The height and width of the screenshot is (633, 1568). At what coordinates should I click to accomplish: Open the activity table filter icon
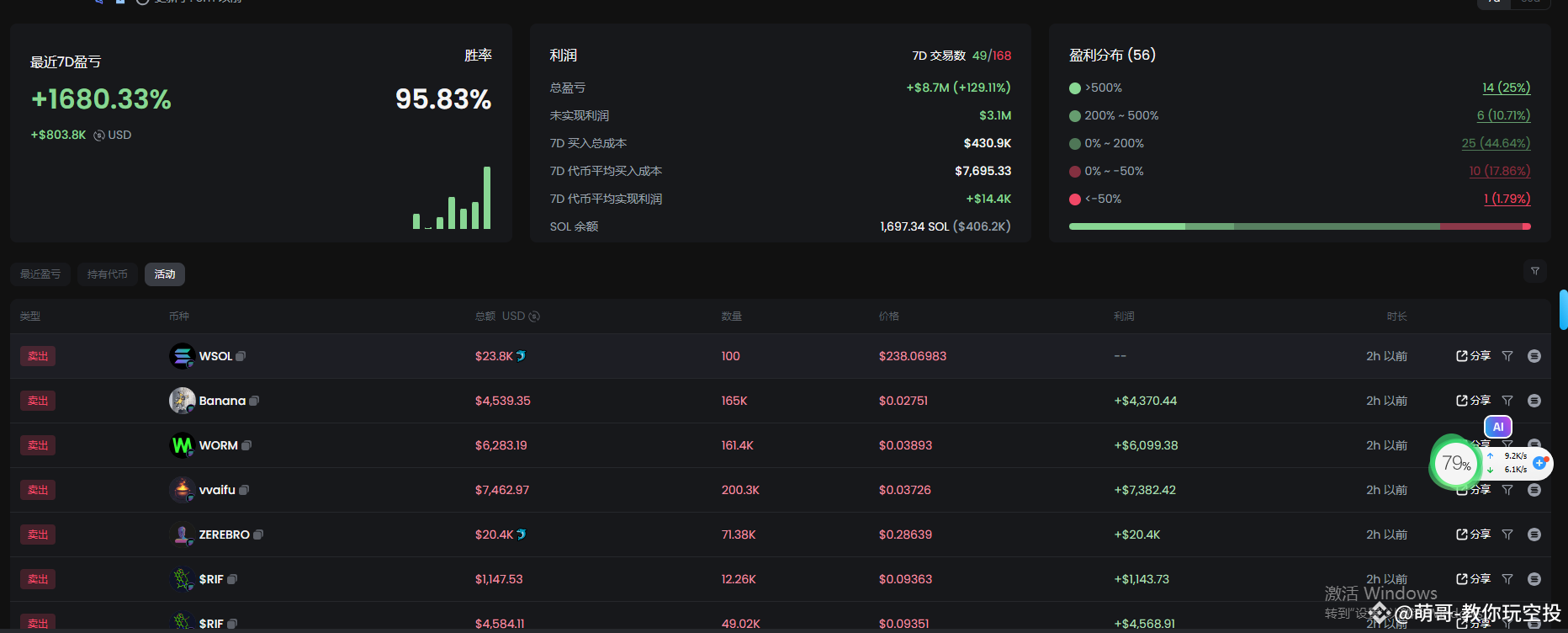pyautogui.click(x=1535, y=271)
